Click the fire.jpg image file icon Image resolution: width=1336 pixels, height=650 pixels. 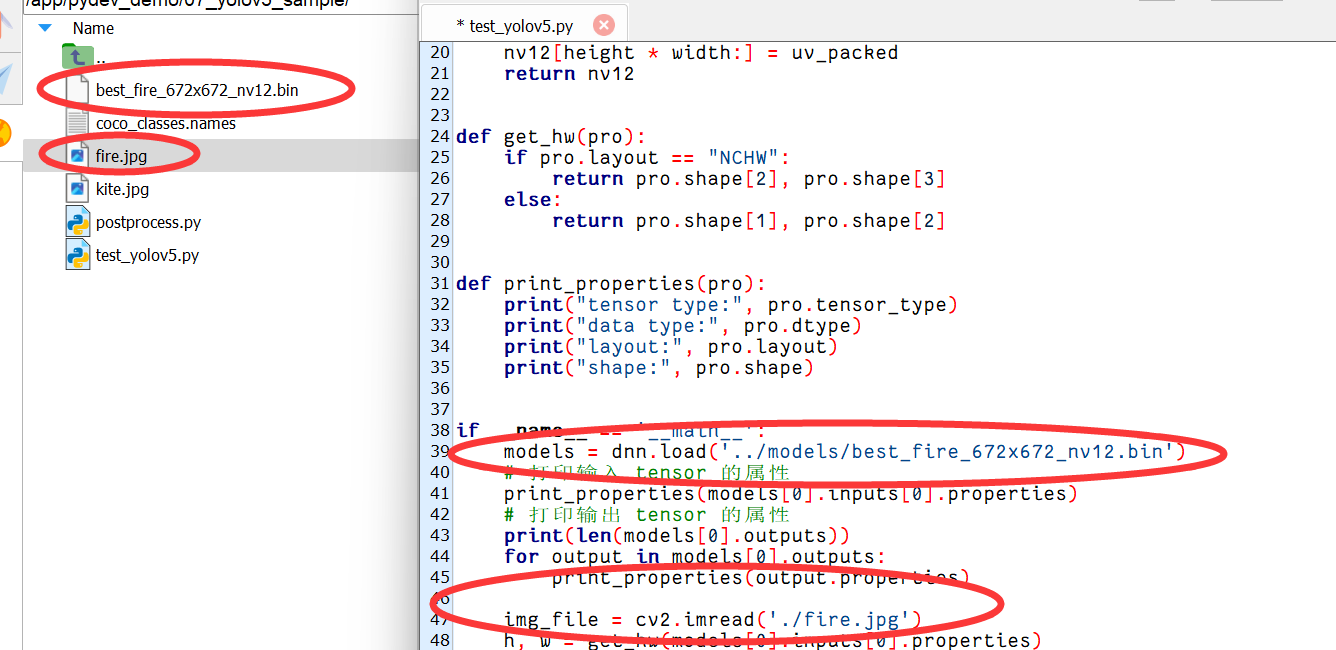77,156
